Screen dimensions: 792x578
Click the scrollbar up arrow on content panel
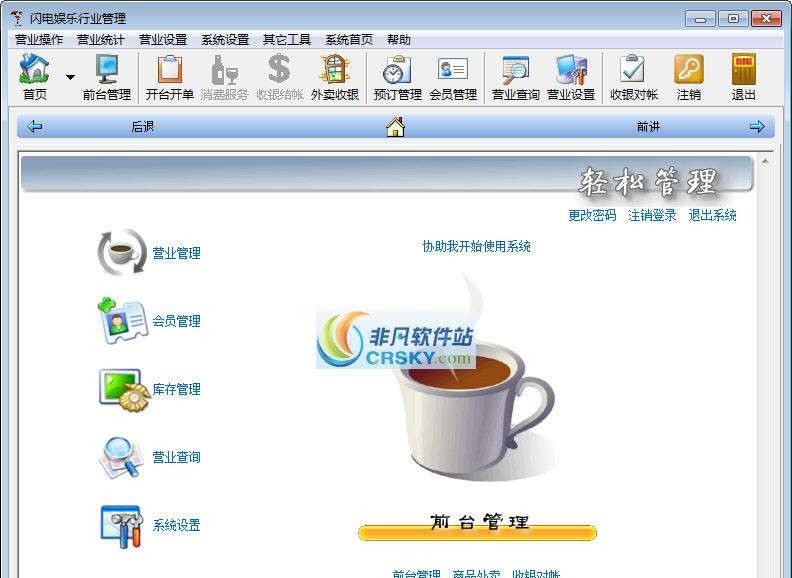point(765,161)
